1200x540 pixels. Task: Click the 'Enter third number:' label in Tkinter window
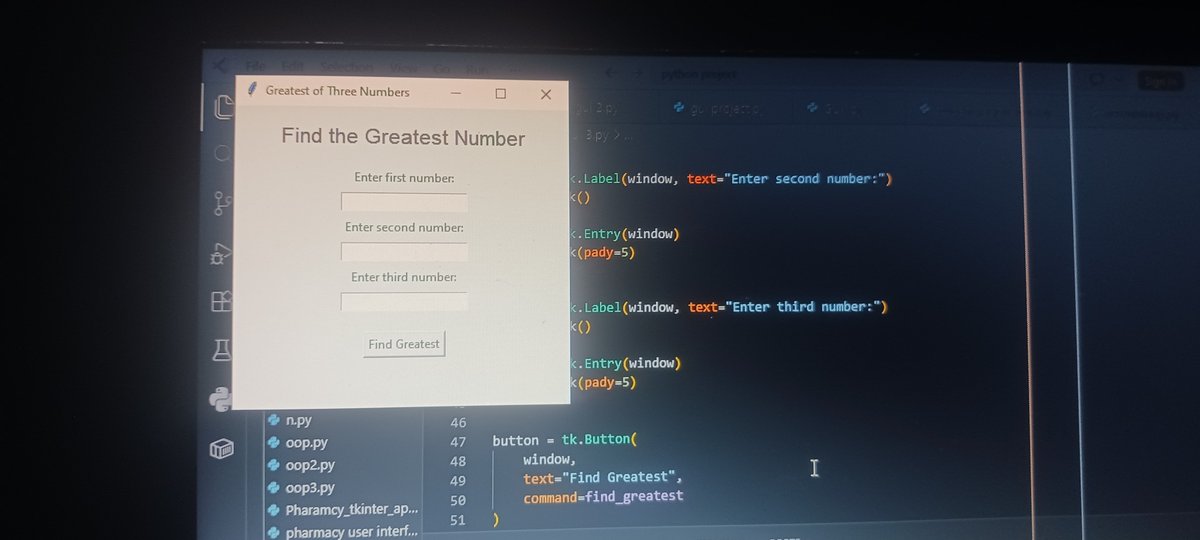point(404,277)
